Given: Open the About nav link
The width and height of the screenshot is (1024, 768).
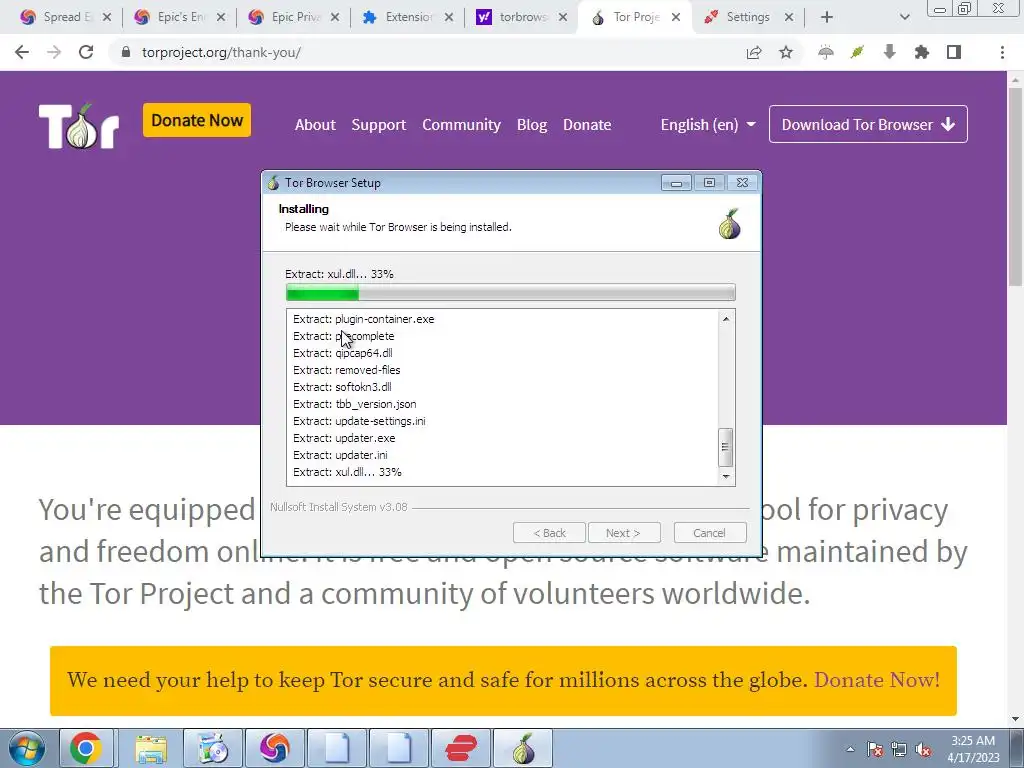Looking at the screenshot, I should pos(315,124).
